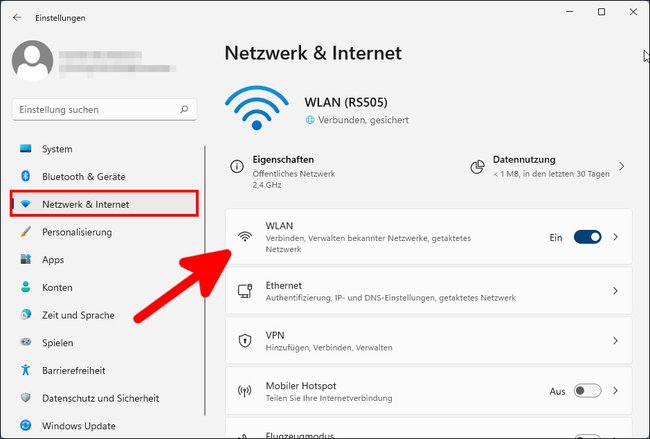Image resolution: width=650 pixels, height=439 pixels.
Task: Enable the Mobiler Hotspot toggle
Action: pyautogui.click(x=587, y=390)
